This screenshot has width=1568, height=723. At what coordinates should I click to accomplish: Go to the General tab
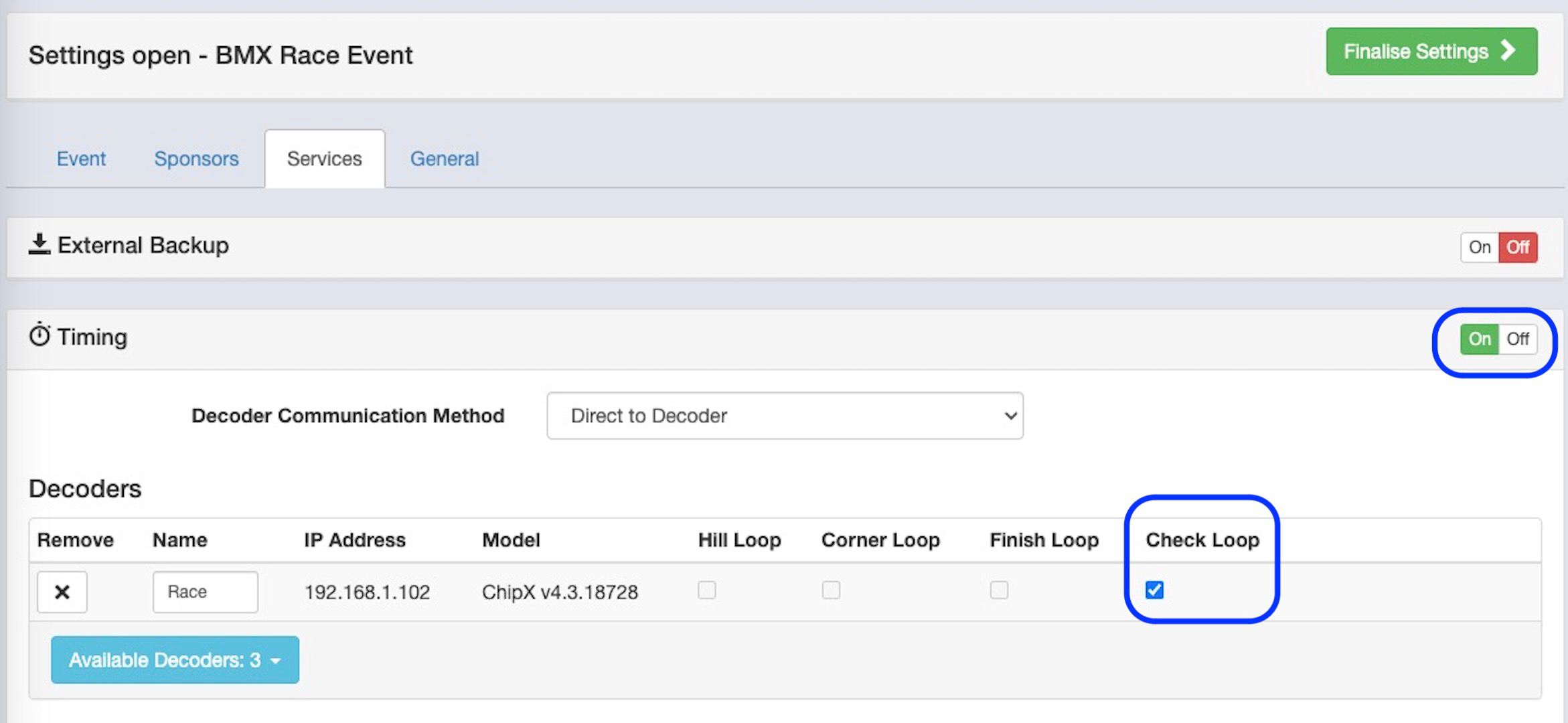click(445, 159)
